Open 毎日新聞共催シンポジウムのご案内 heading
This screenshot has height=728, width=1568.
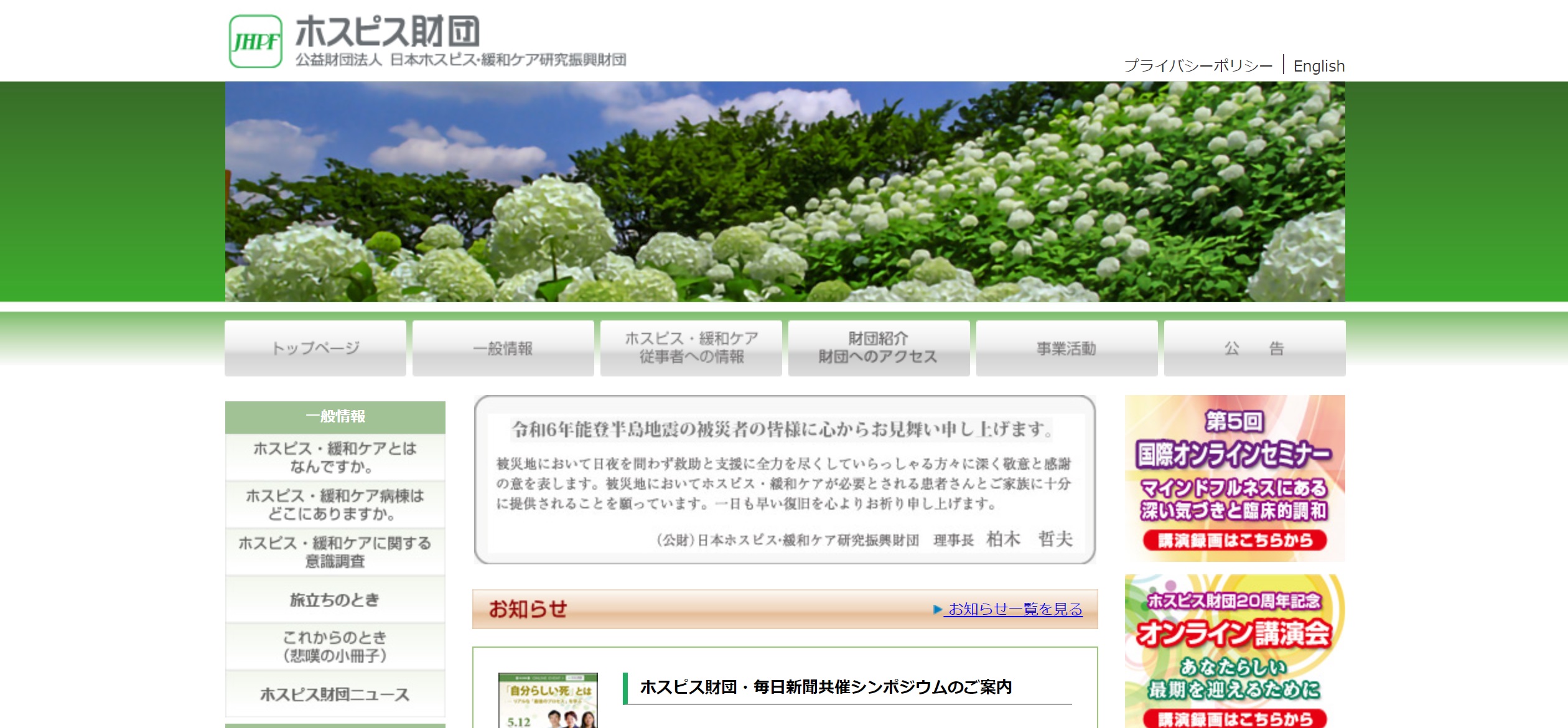coord(826,687)
